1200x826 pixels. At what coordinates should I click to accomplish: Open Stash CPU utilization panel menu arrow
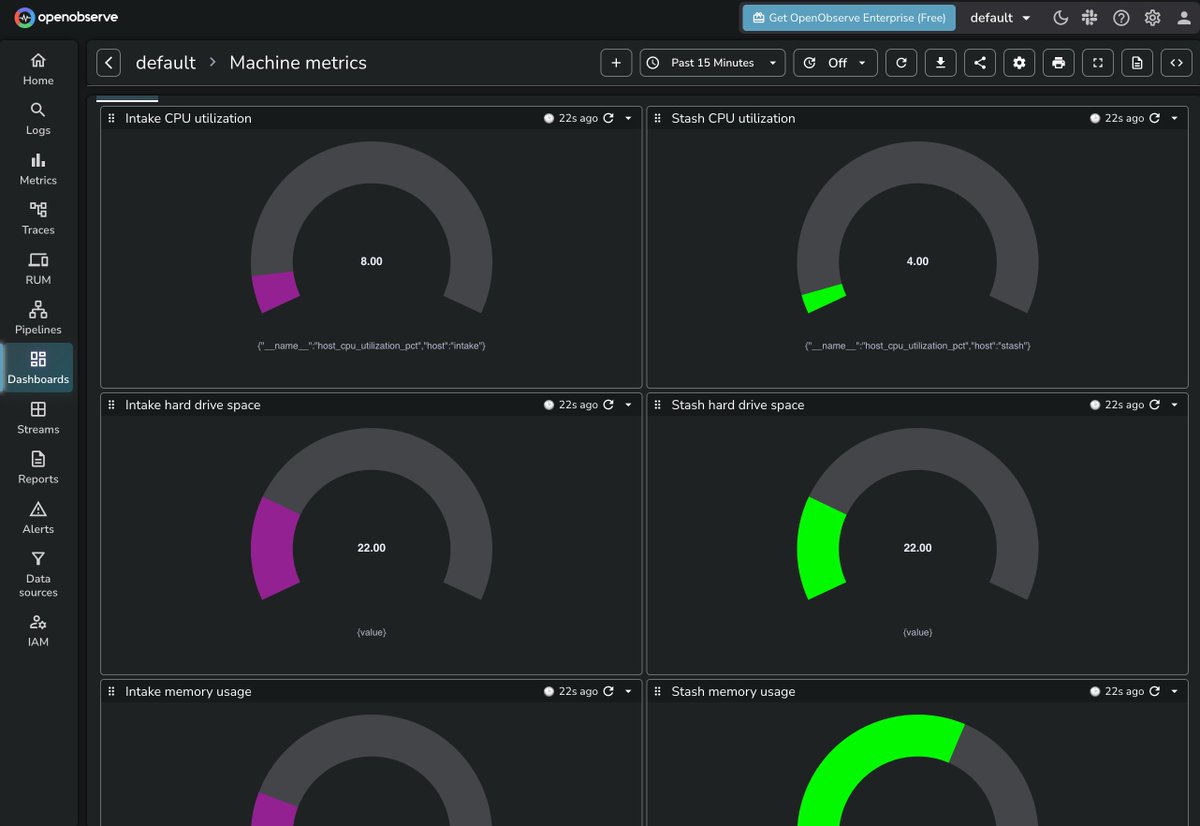coord(1174,118)
